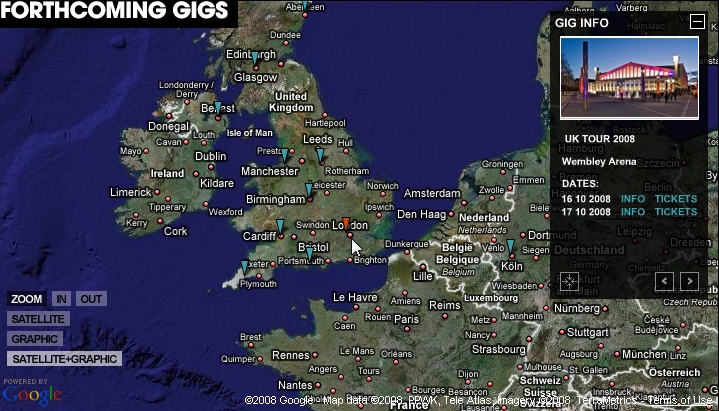The image size is (719, 411).
Task: Click the Glasgow city label
Action: click(256, 78)
